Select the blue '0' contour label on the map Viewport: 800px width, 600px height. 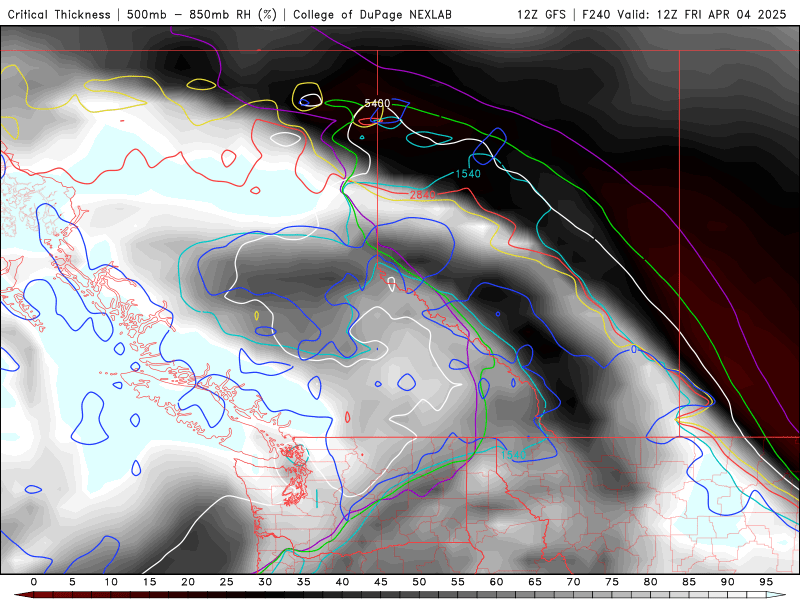click(x=634, y=349)
